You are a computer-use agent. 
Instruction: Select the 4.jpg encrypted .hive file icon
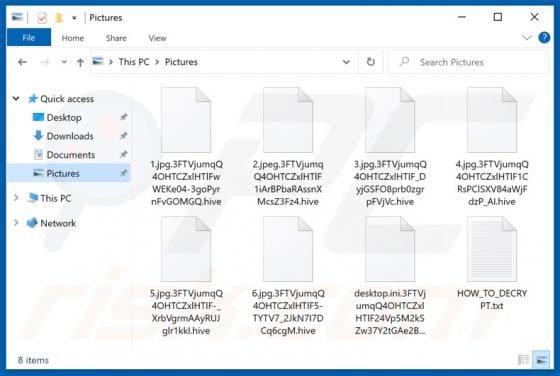(x=492, y=120)
